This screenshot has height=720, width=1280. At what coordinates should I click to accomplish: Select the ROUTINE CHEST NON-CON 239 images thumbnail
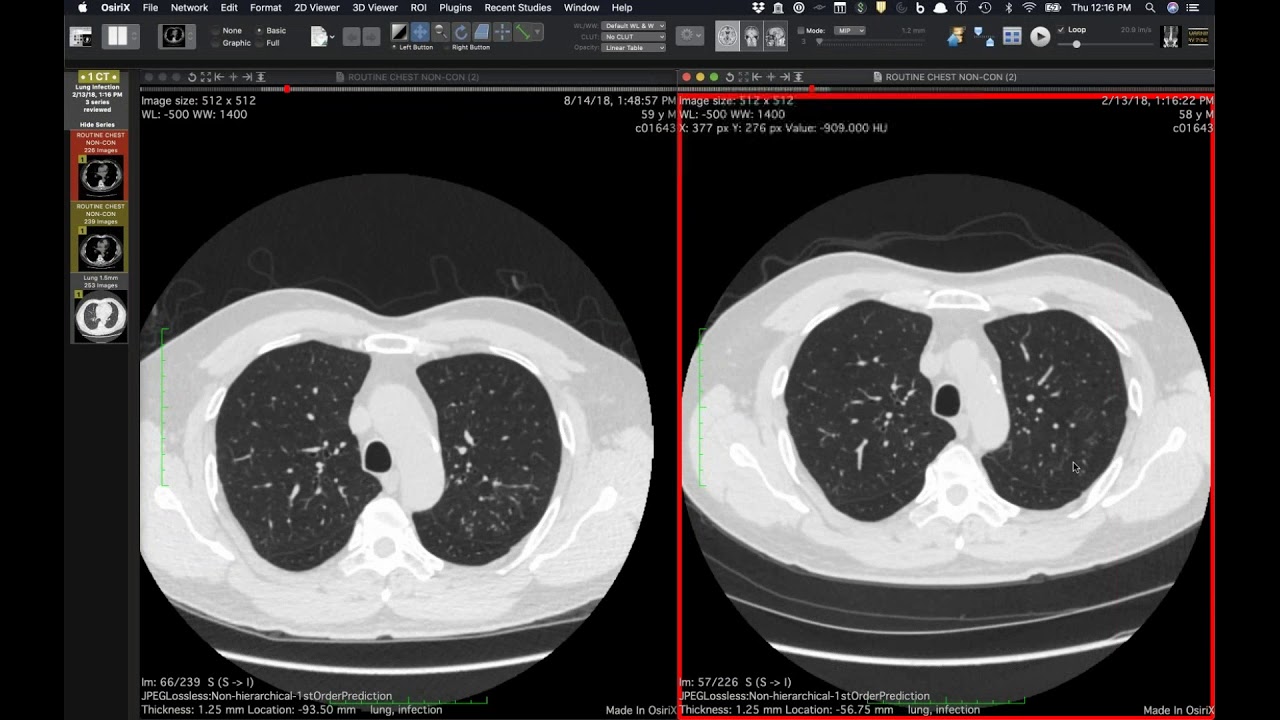point(99,237)
